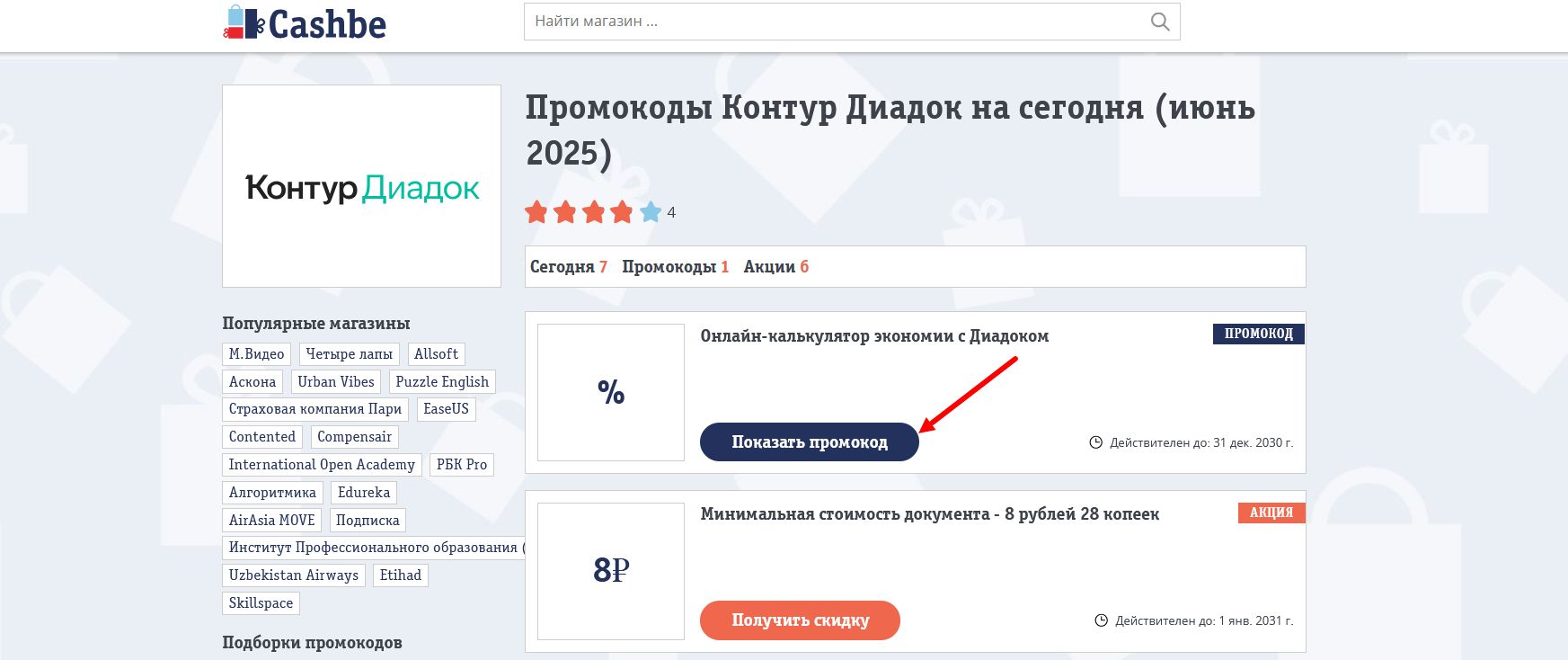Click the fifth blue rating star
The width and height of the screenshot is (1568, 660).
pos(651,212)
